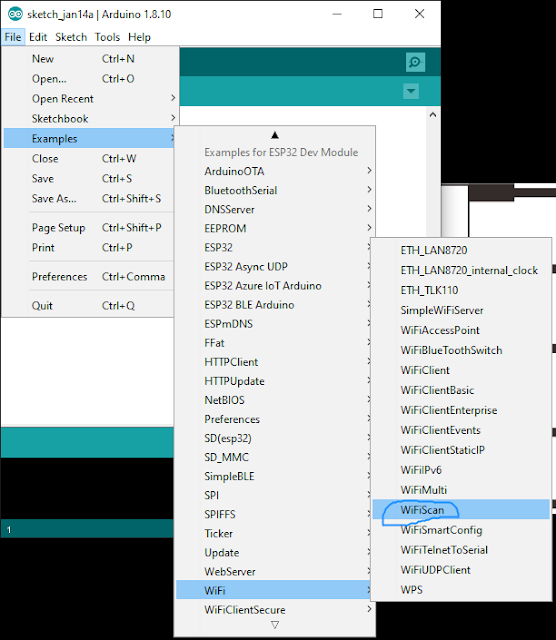Open HTTPUpdate examples
The image size is (556, 640).
pos(274,381)
